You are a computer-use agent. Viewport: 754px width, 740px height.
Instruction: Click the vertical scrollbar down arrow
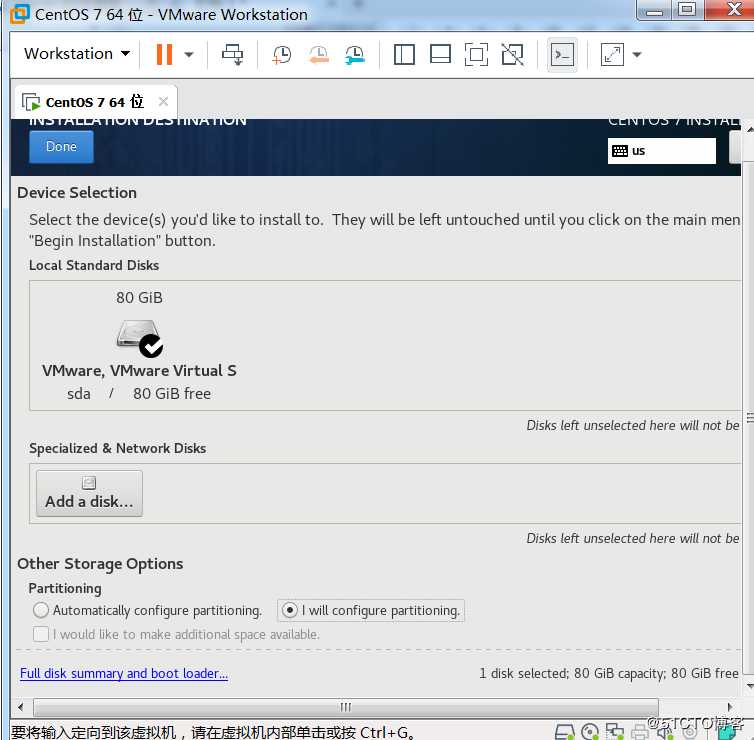(749, 686)
